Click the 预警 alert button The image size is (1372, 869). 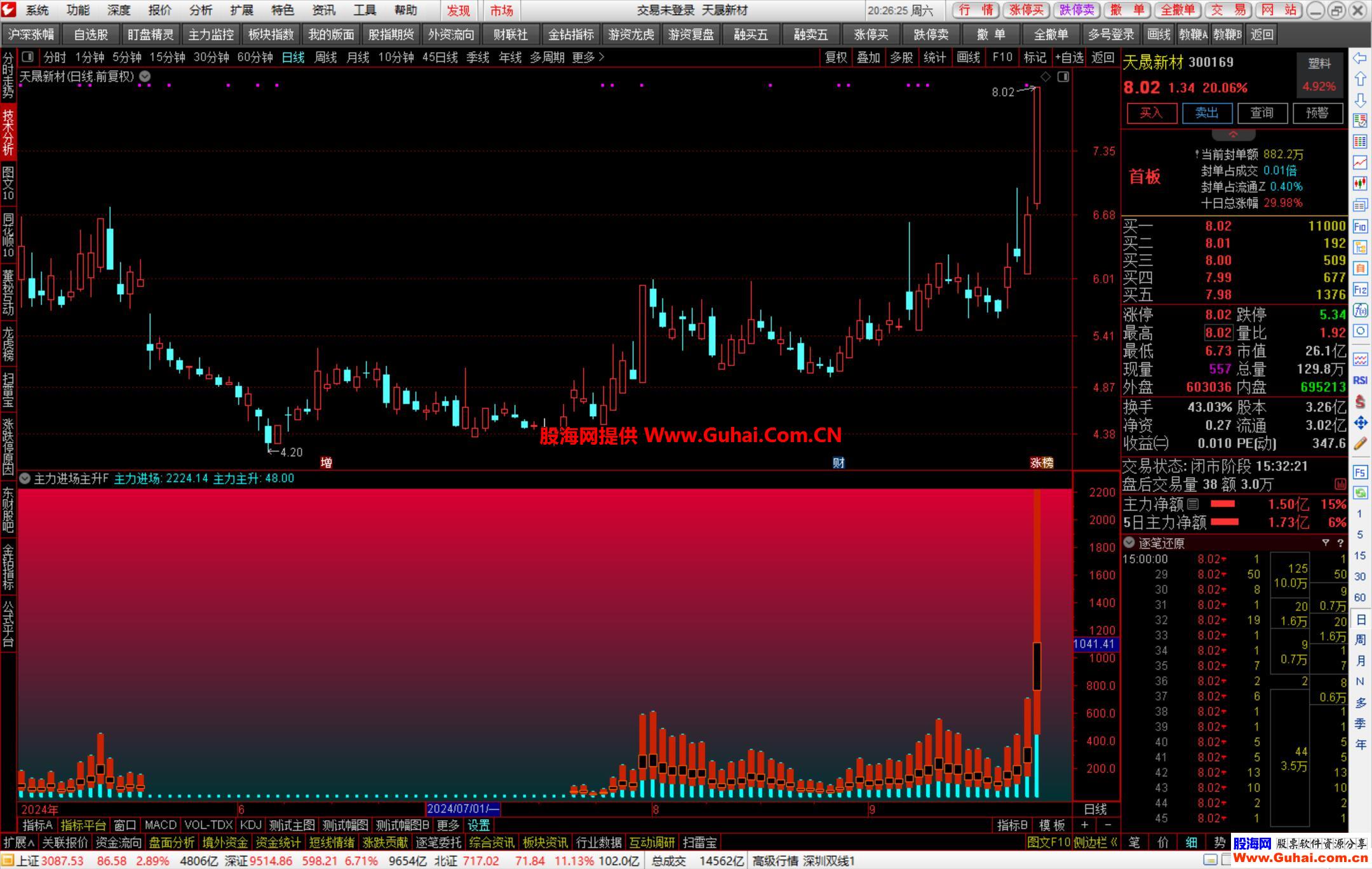[x=1317, y=113]
